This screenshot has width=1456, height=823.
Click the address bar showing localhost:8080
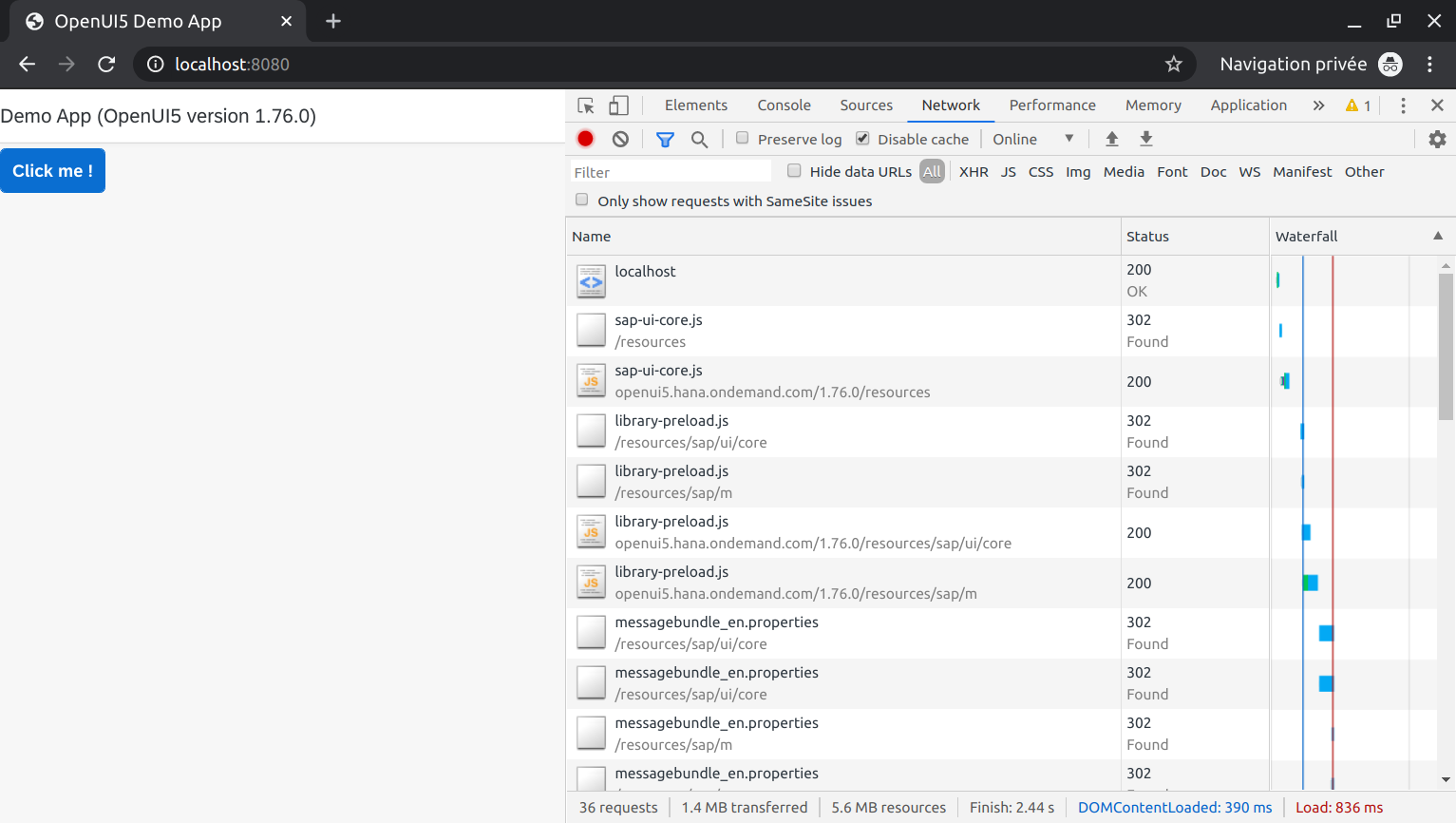(663, 64)
